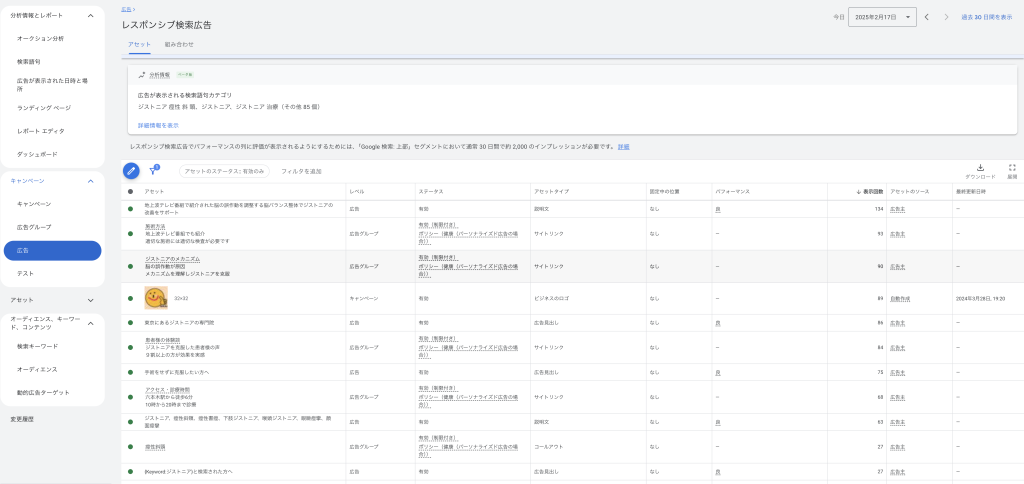Toggle status dot for smiley logo row

[x=130, y=298]
